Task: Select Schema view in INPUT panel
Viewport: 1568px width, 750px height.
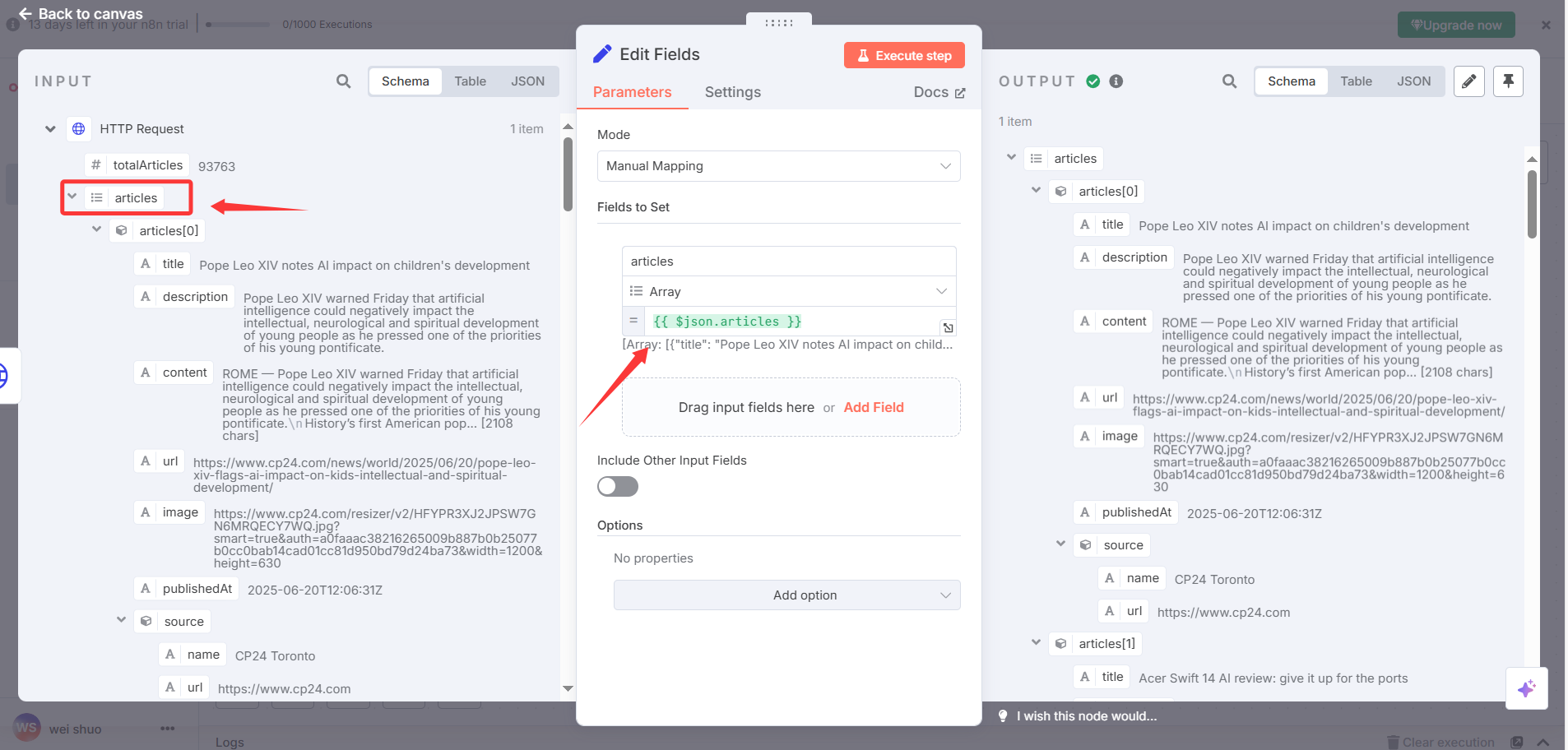Action: point(406,81)
